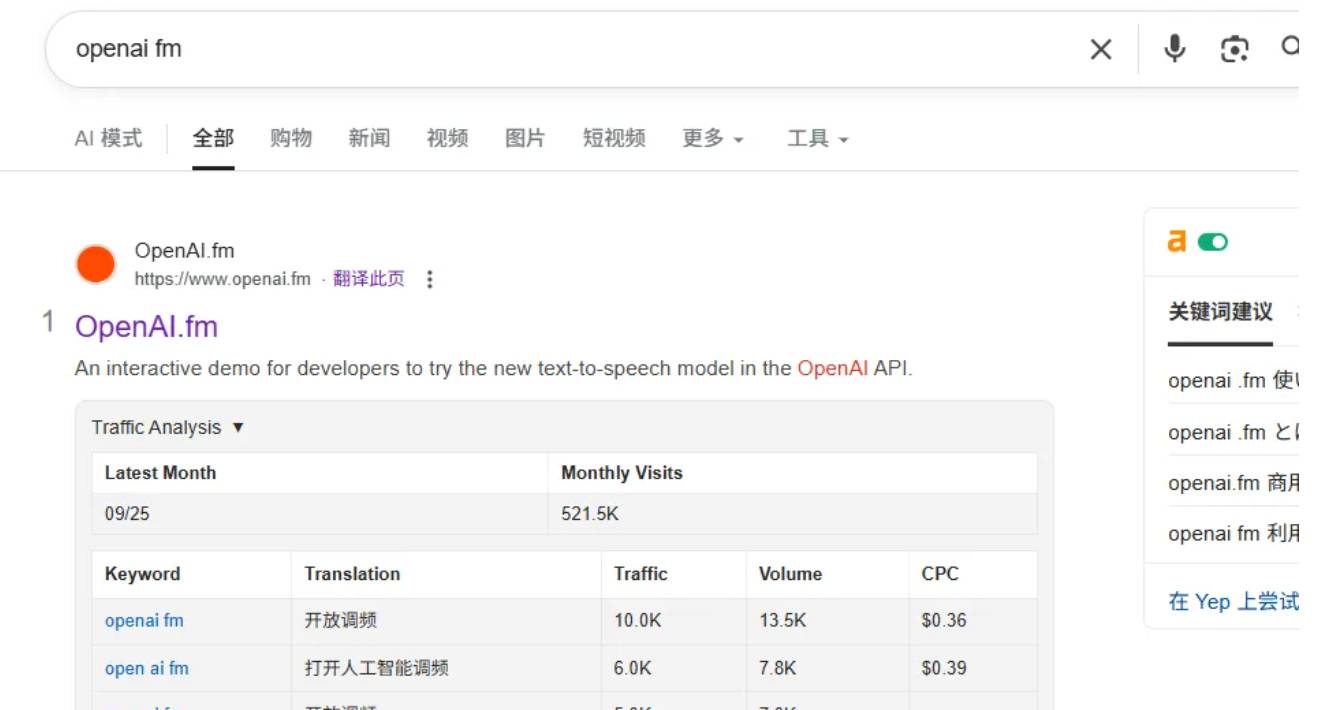Click the 'openai .fm と' keyword suggestion
Screen dimensions: 1322x710
coord(1232,432)
